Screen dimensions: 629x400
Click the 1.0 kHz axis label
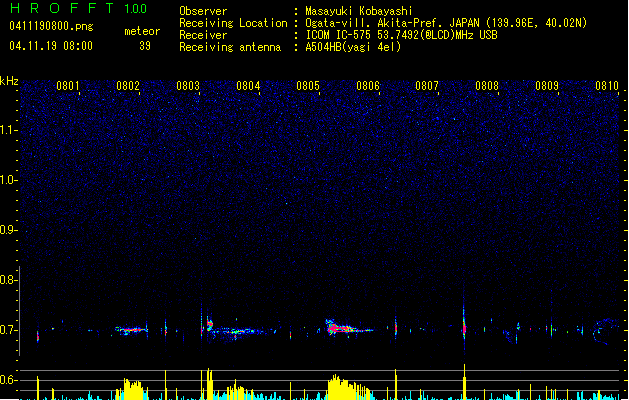(x=8, y=180)
